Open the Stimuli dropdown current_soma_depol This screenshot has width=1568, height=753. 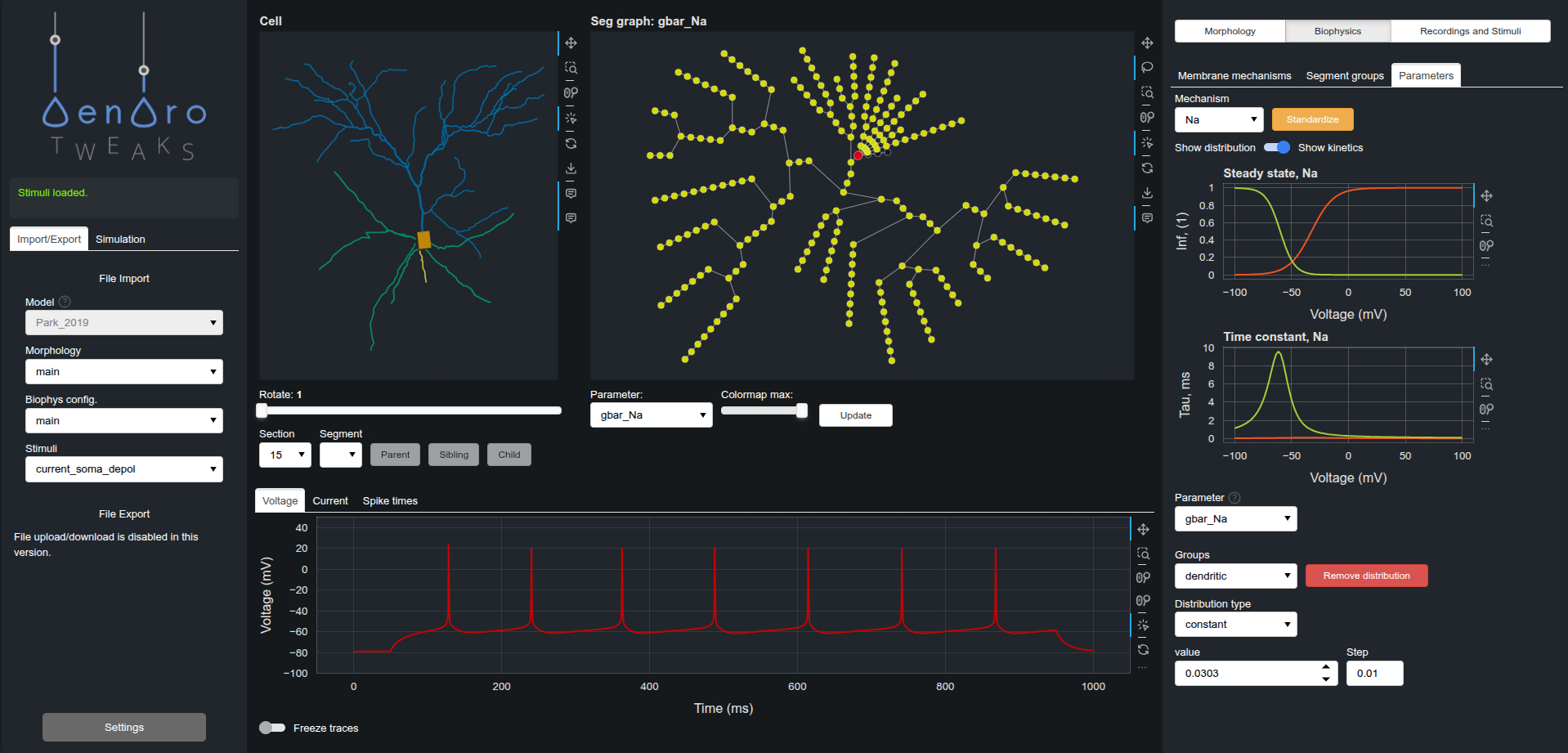coord(124,469)
